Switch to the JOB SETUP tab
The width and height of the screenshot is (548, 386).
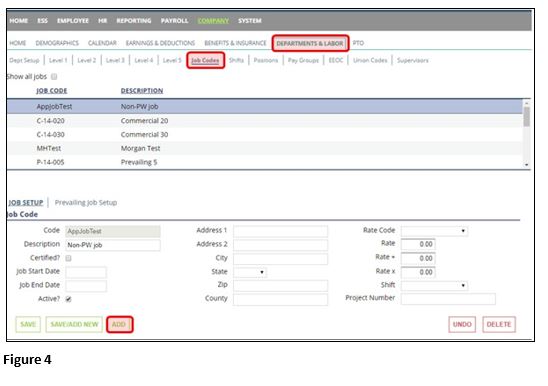tap(26, 202)
